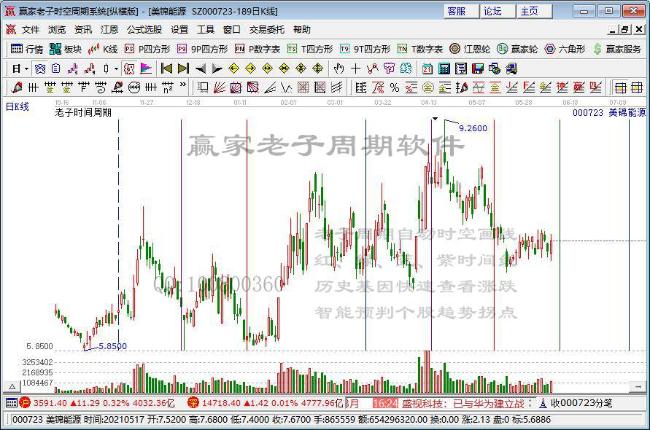Open the 工具 menu

click(x=206, y=29)
